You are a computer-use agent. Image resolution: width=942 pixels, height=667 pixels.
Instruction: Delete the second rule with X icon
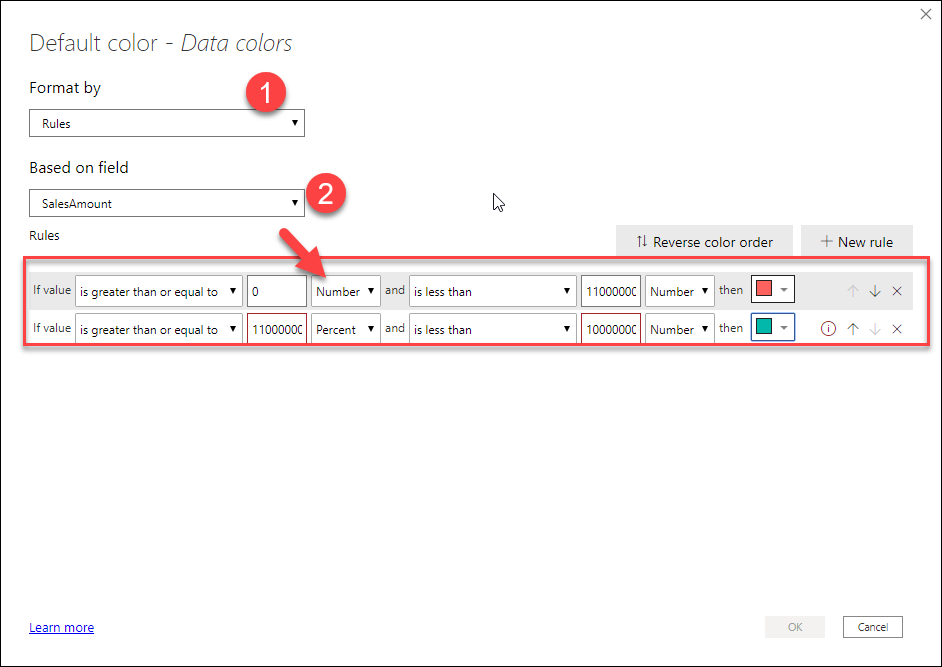[897, 329]
